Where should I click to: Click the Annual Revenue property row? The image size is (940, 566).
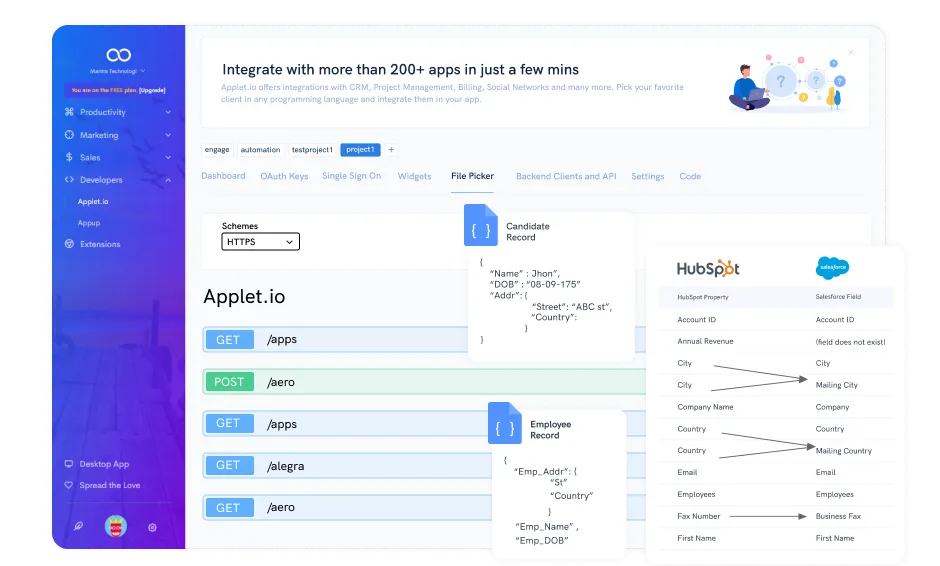776,341
